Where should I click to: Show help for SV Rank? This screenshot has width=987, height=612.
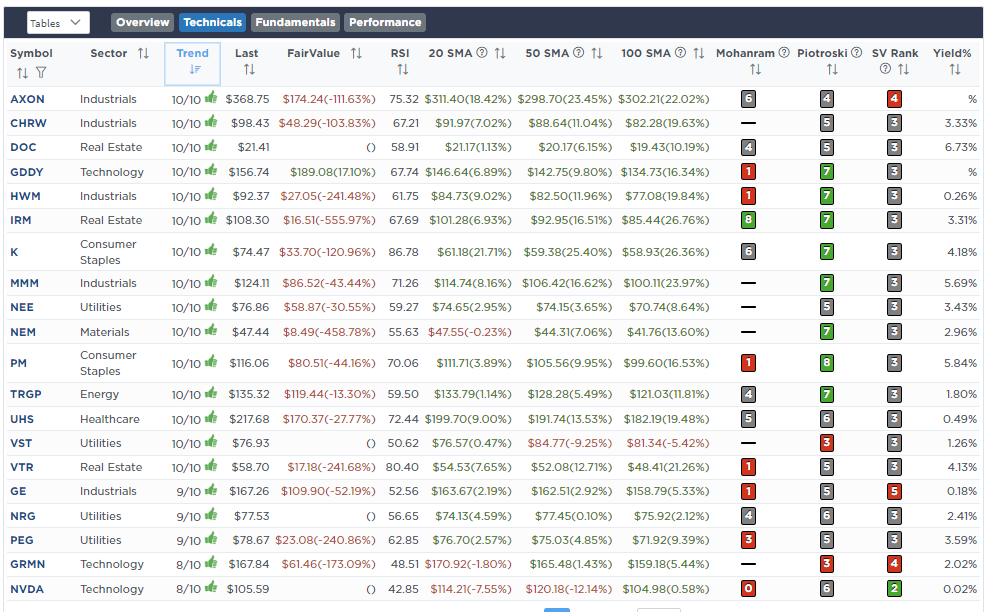click(885, 69)
